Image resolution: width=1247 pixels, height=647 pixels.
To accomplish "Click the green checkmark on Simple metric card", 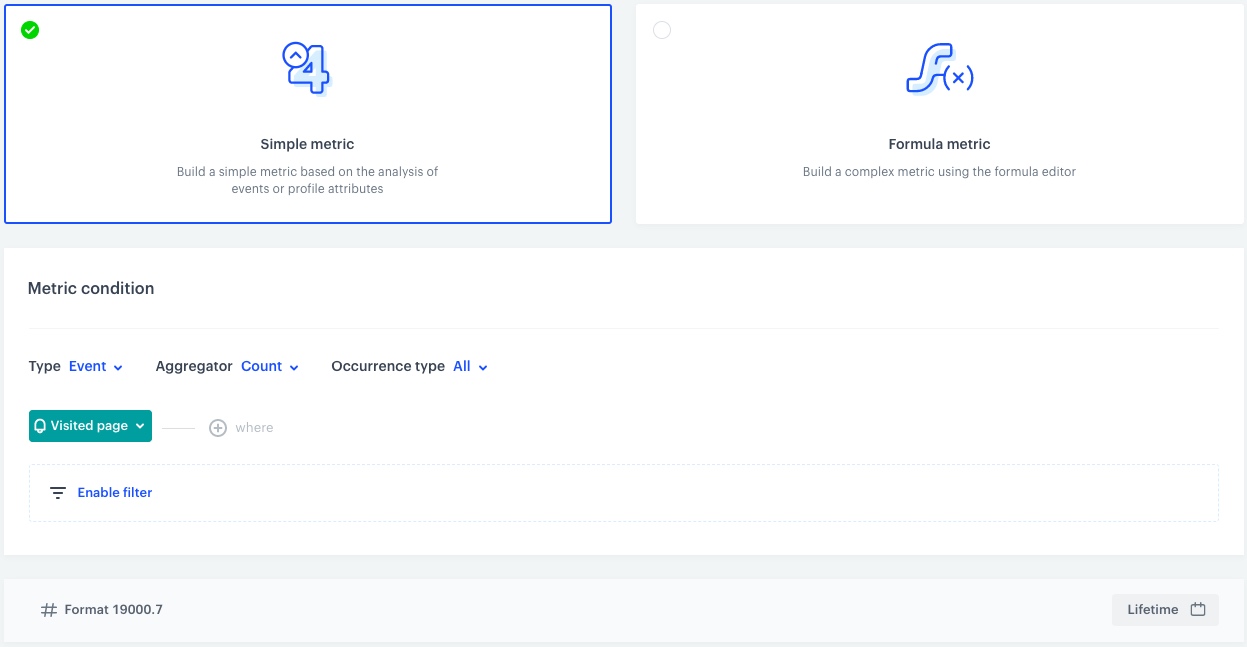I will coord(30,30).
